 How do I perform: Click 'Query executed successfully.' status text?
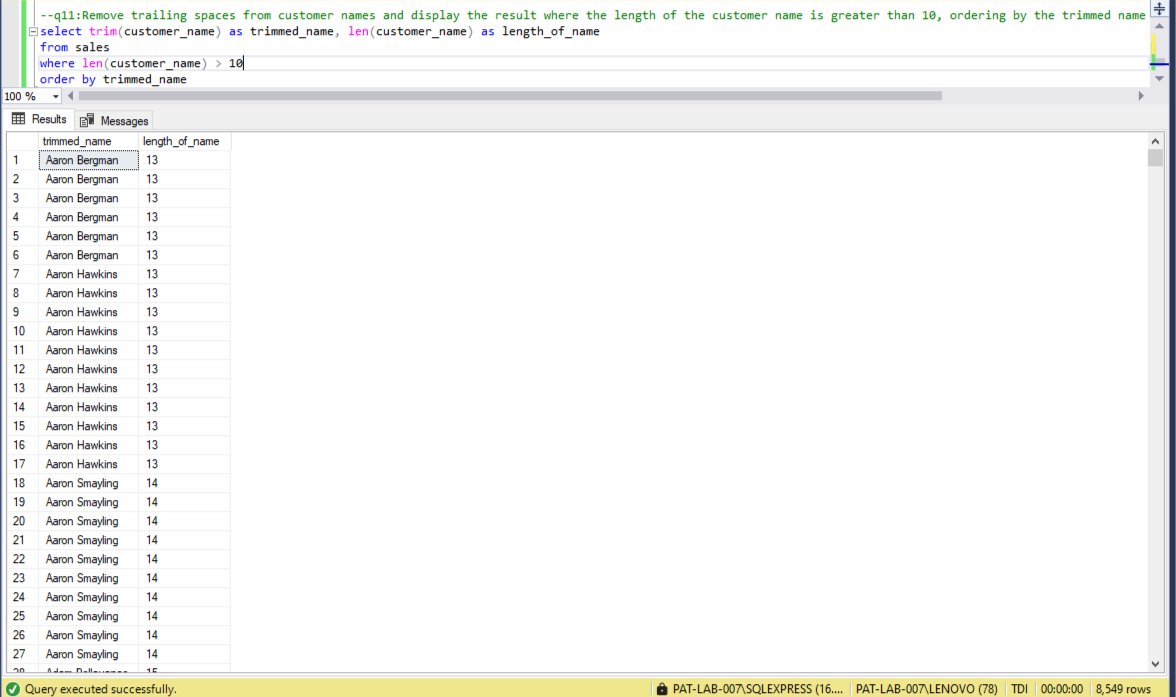pos(100,689)
